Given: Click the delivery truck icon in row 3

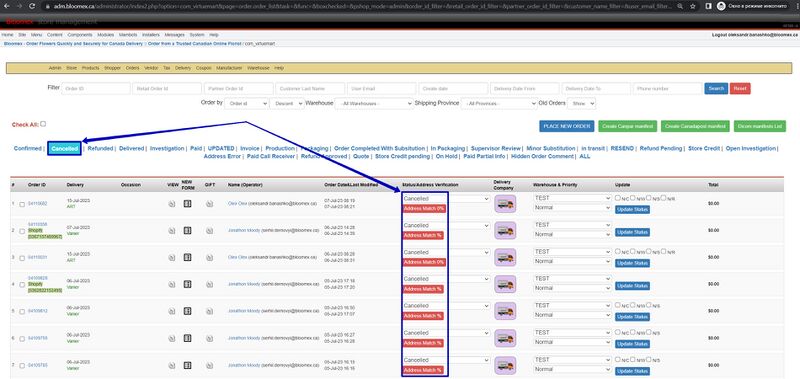Looking at the screenshot, I should pyautogui.click(x=505, y=257).
